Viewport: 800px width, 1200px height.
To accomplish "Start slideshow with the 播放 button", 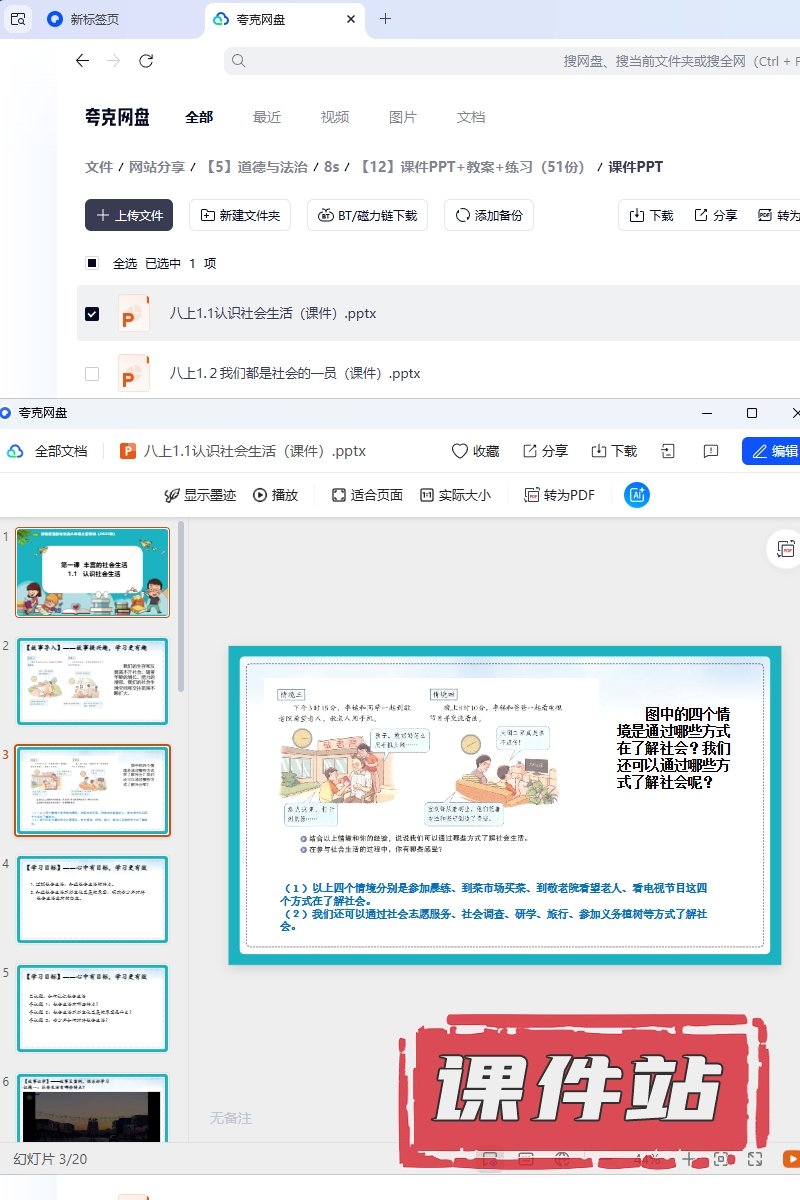I will coord(275,494).
